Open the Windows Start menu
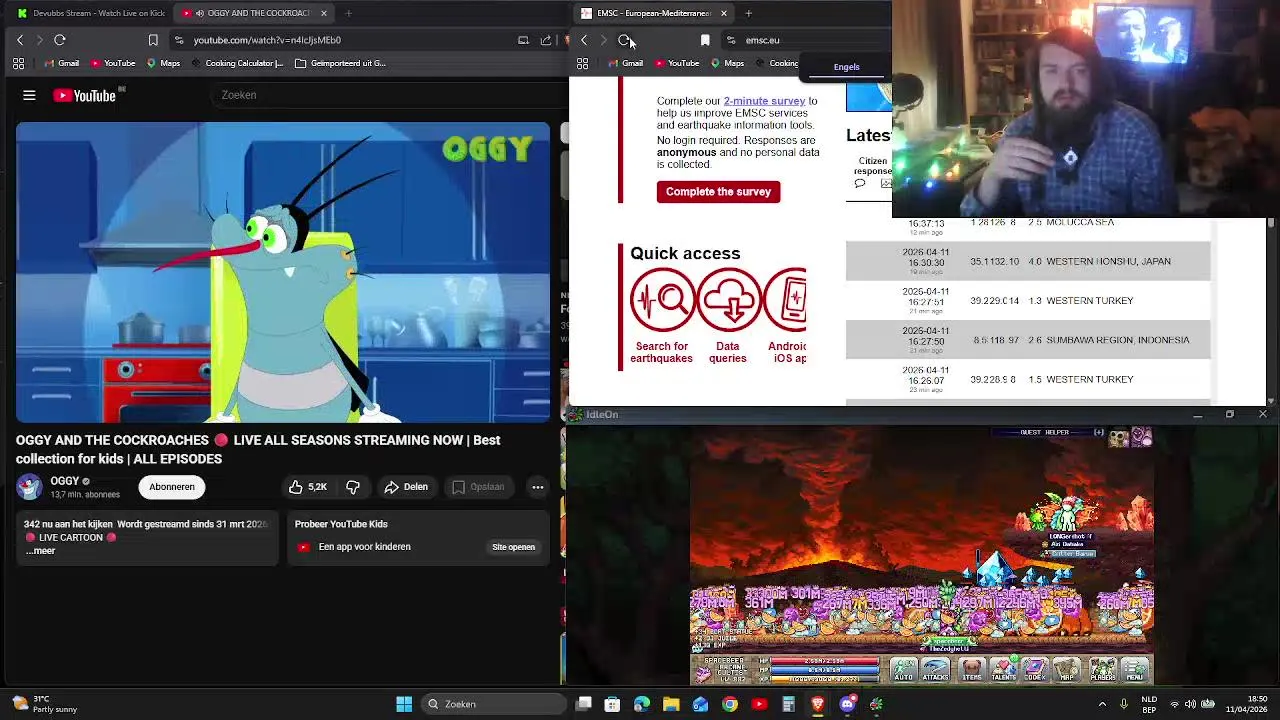Screen dimensions: 1280x720 pyautogui.click(x=404, y=704)
